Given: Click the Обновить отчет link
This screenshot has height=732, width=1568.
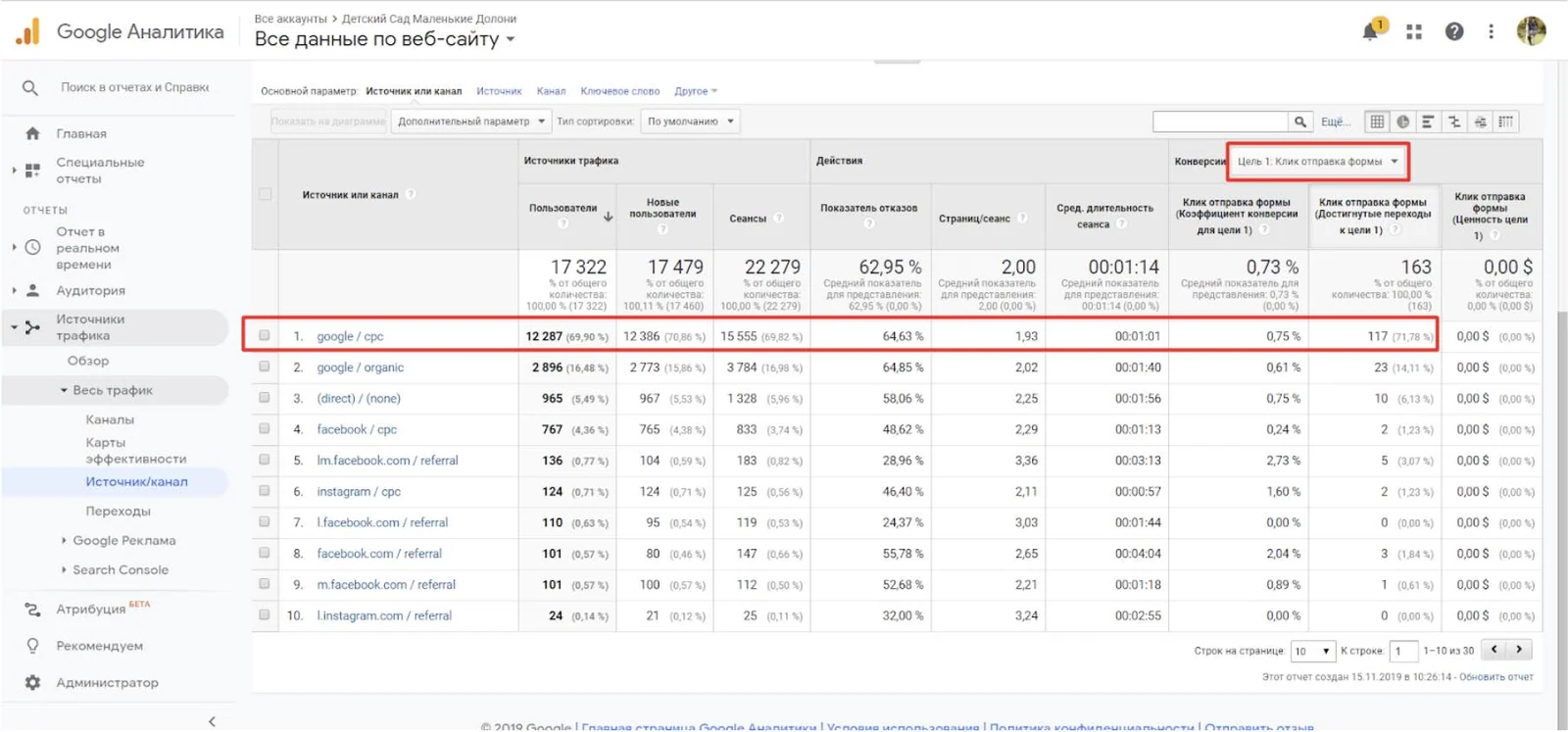Looking at the screenshot, I should tap(1495, 677).
